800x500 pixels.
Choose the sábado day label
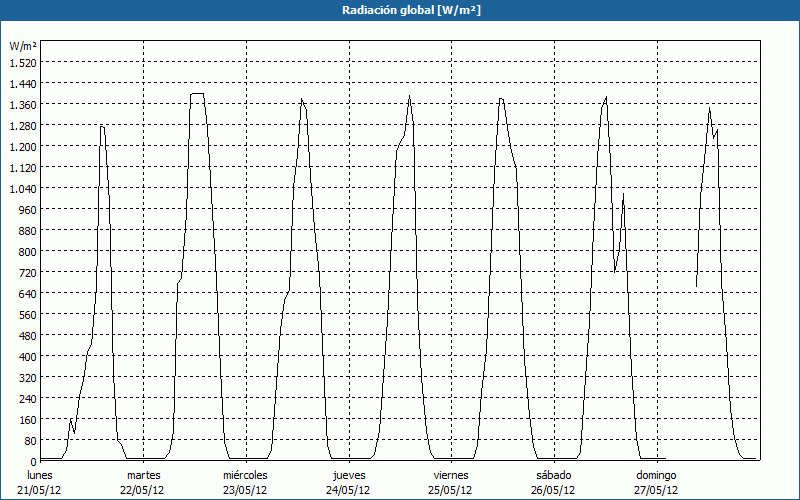click(553, 475)
